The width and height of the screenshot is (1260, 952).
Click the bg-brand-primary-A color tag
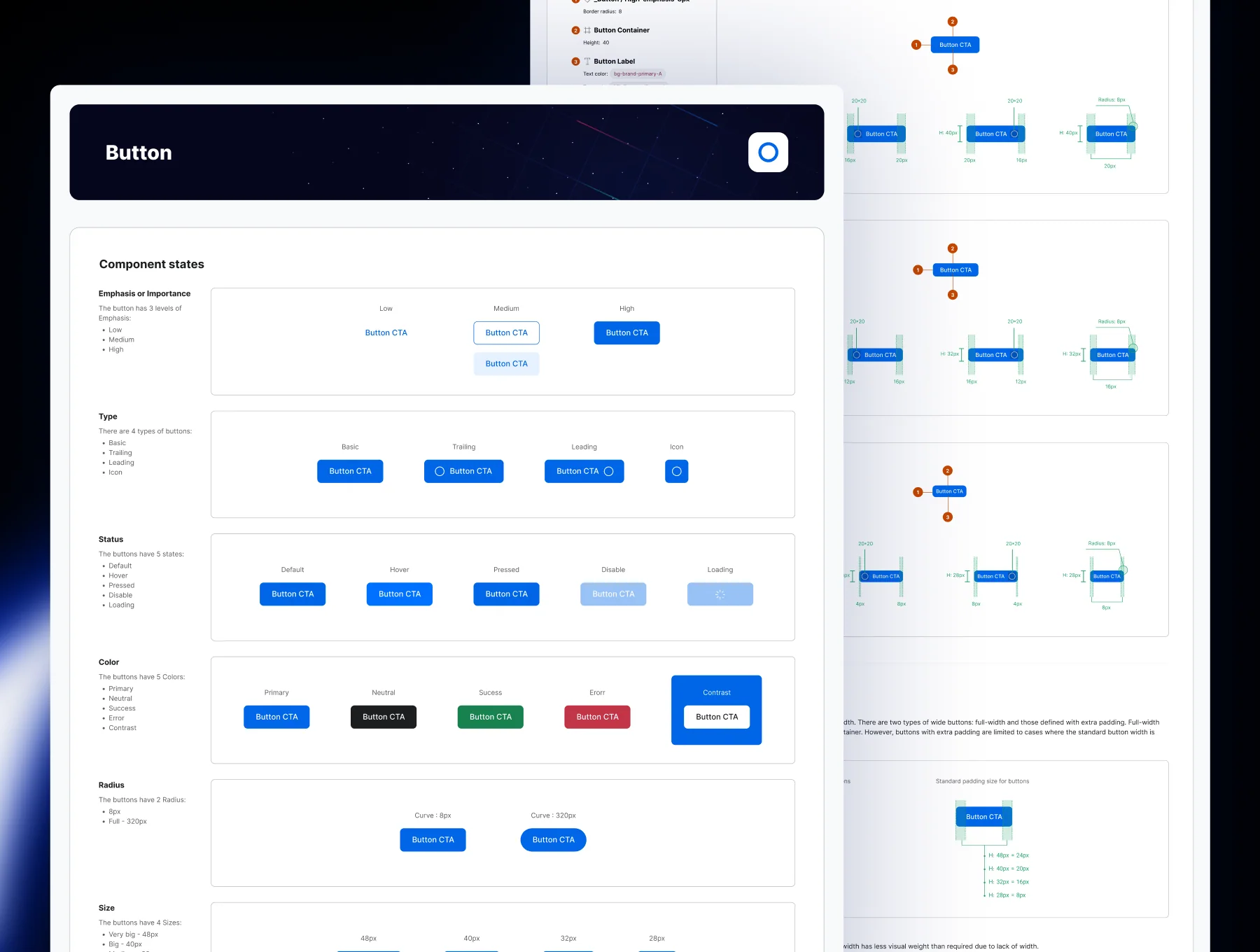pyautogui.click(x=638, y=73)
